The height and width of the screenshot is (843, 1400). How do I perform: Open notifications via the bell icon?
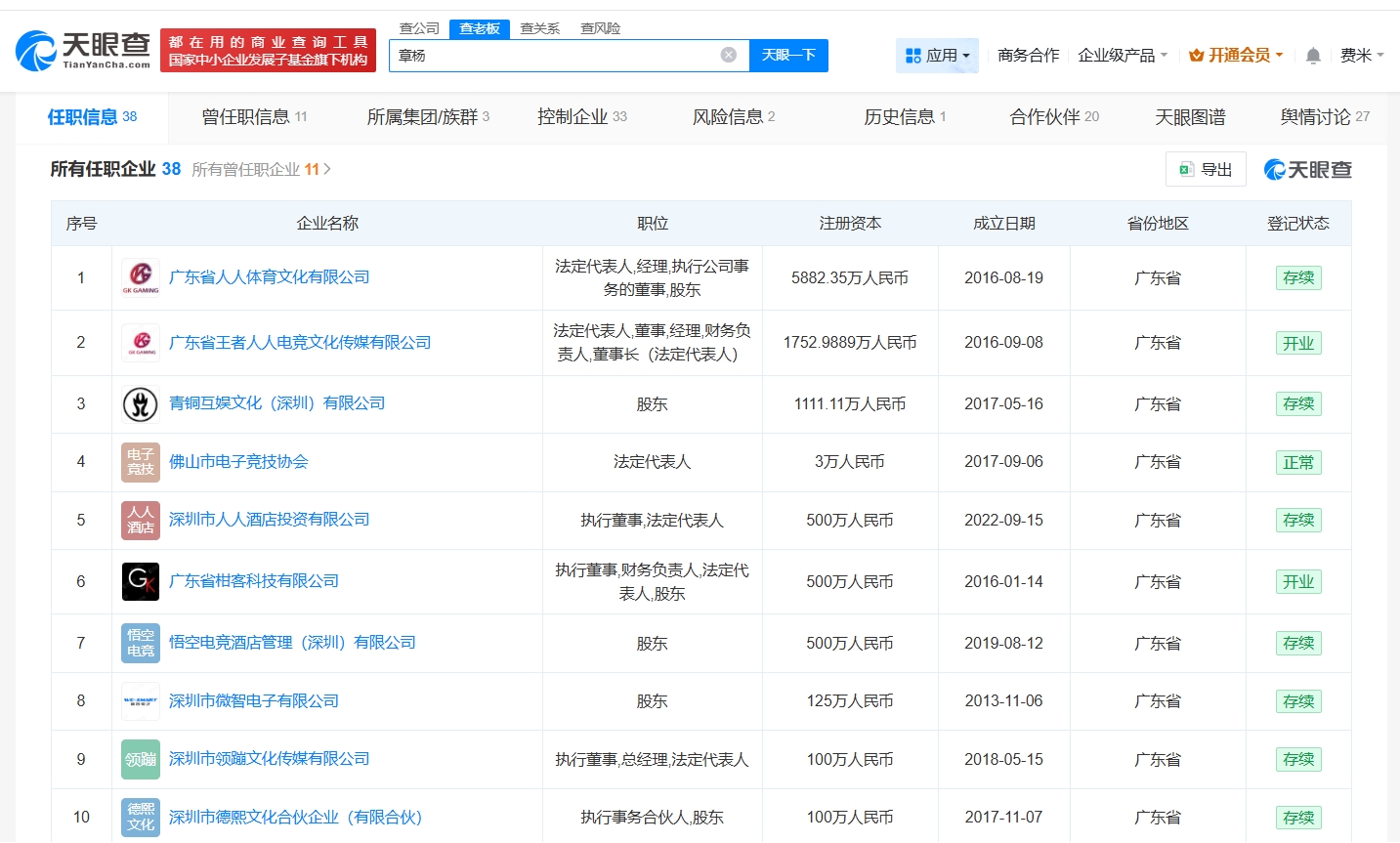point(1313,56)
